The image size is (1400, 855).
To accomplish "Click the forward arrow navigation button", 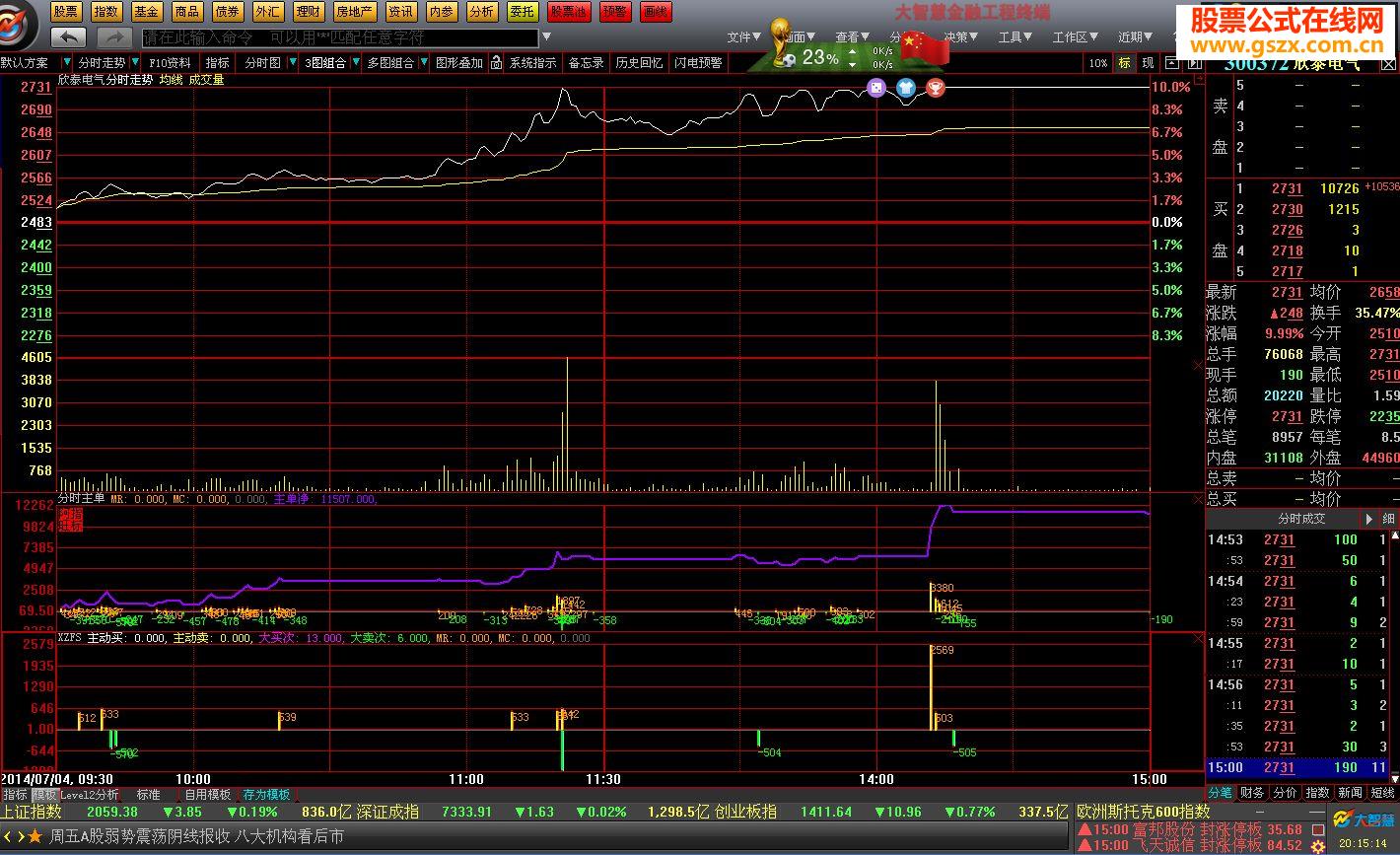I will pyautogui.click(x=114, y=37).
